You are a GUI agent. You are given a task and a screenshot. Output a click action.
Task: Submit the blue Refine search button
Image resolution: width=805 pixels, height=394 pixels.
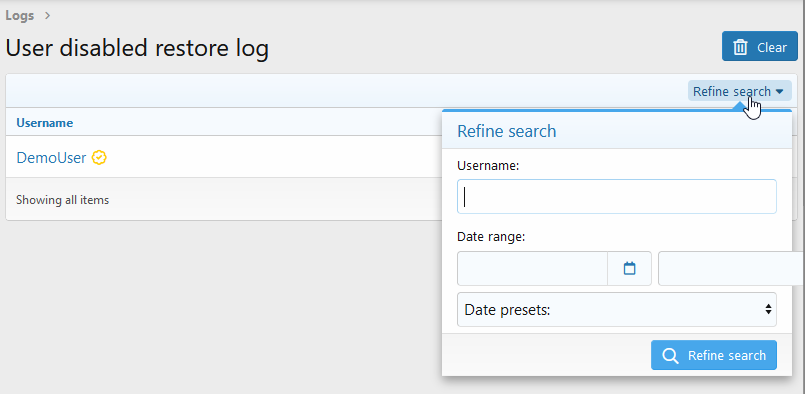714,355
